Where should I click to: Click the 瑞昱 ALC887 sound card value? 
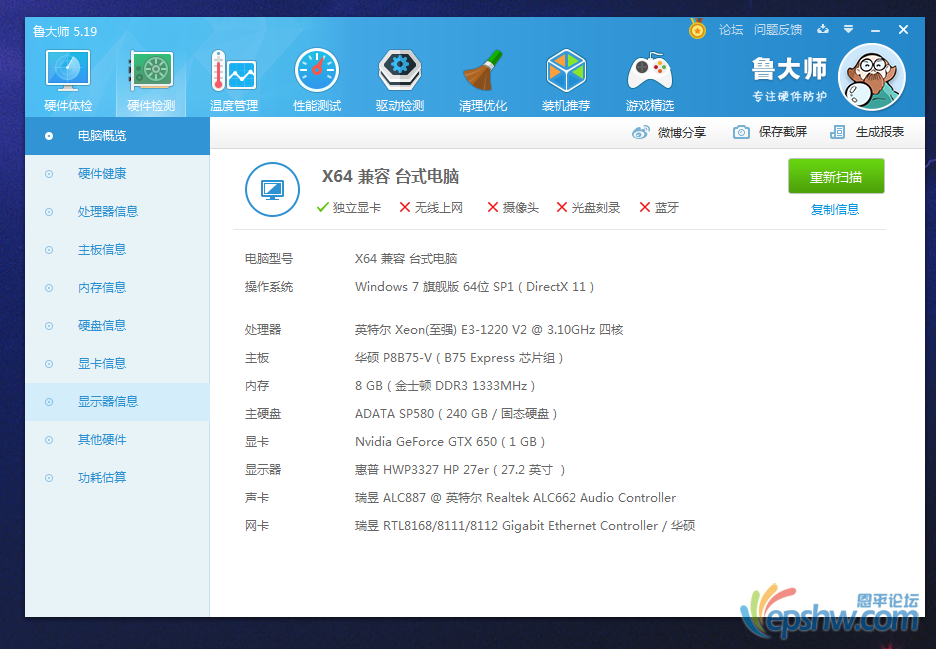click(515, 498)
